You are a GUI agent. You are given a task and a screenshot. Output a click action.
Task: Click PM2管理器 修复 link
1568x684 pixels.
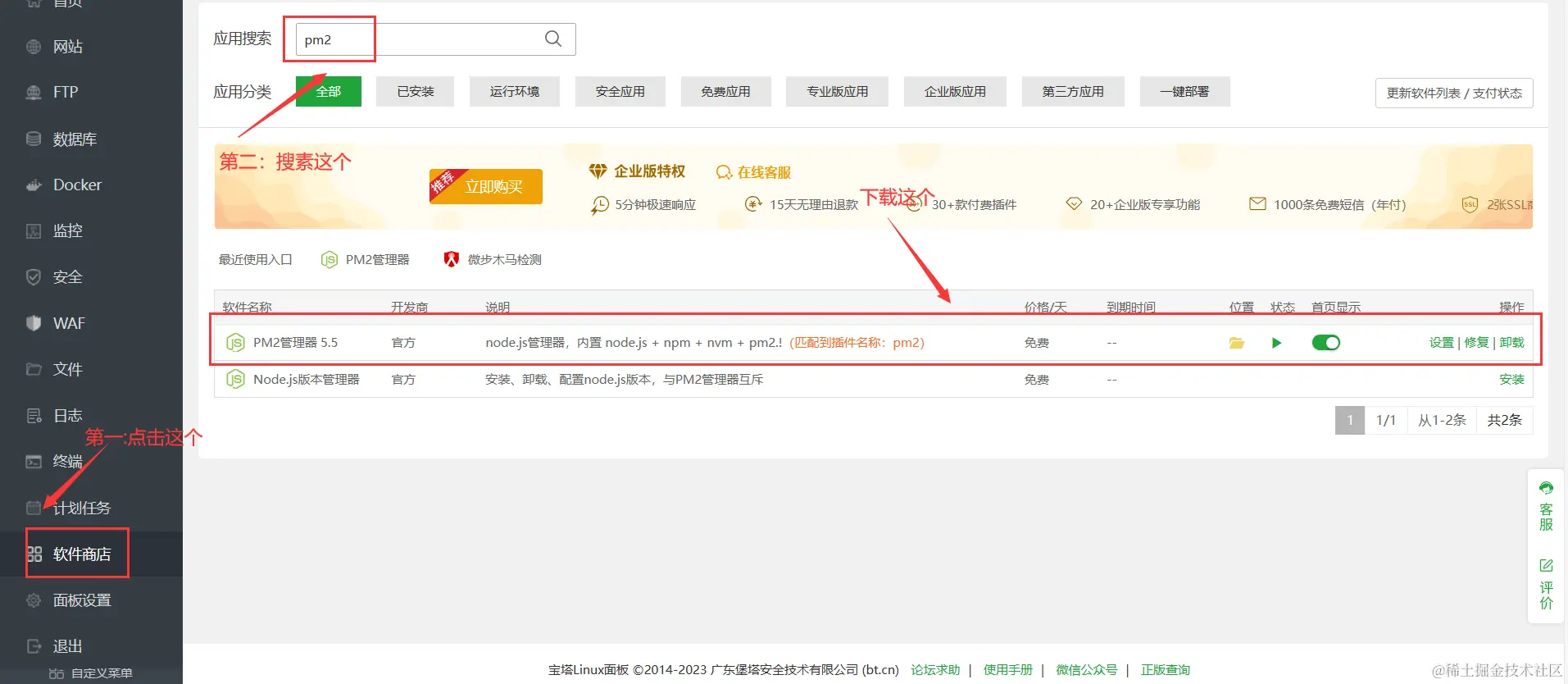click(x=1476, y=343)
